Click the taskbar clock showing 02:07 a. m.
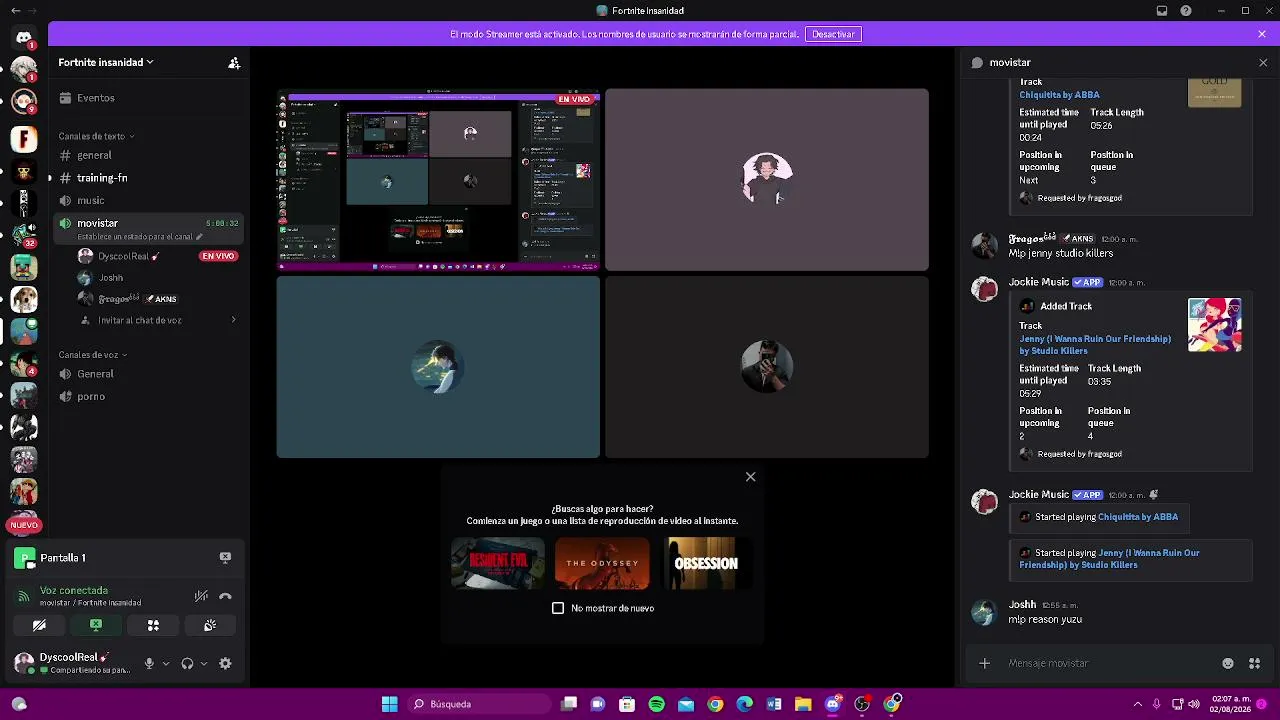This screenshot has height=720, width=1280. [1230, 704]
